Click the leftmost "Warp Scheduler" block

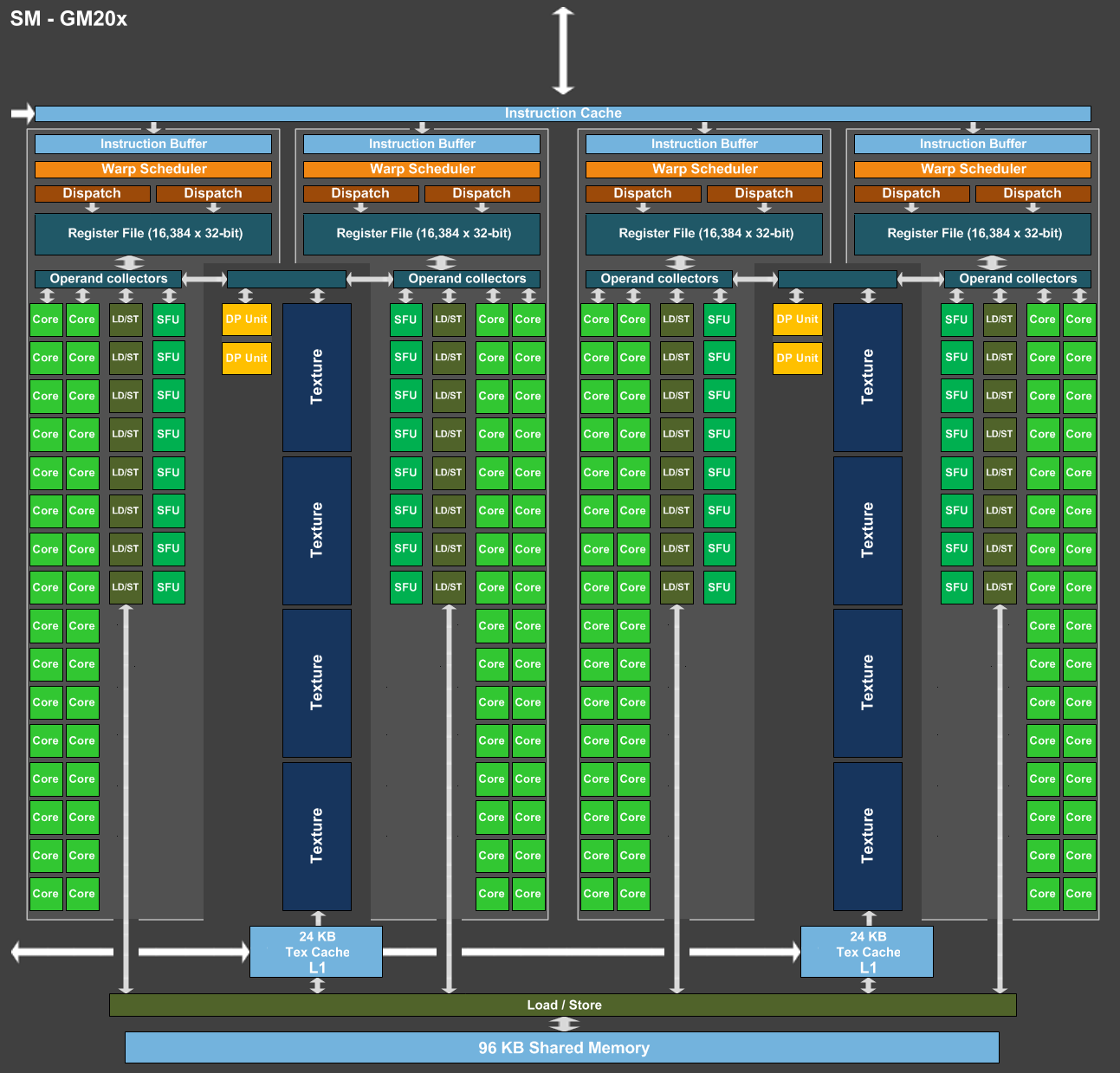(x=153, y=170)
